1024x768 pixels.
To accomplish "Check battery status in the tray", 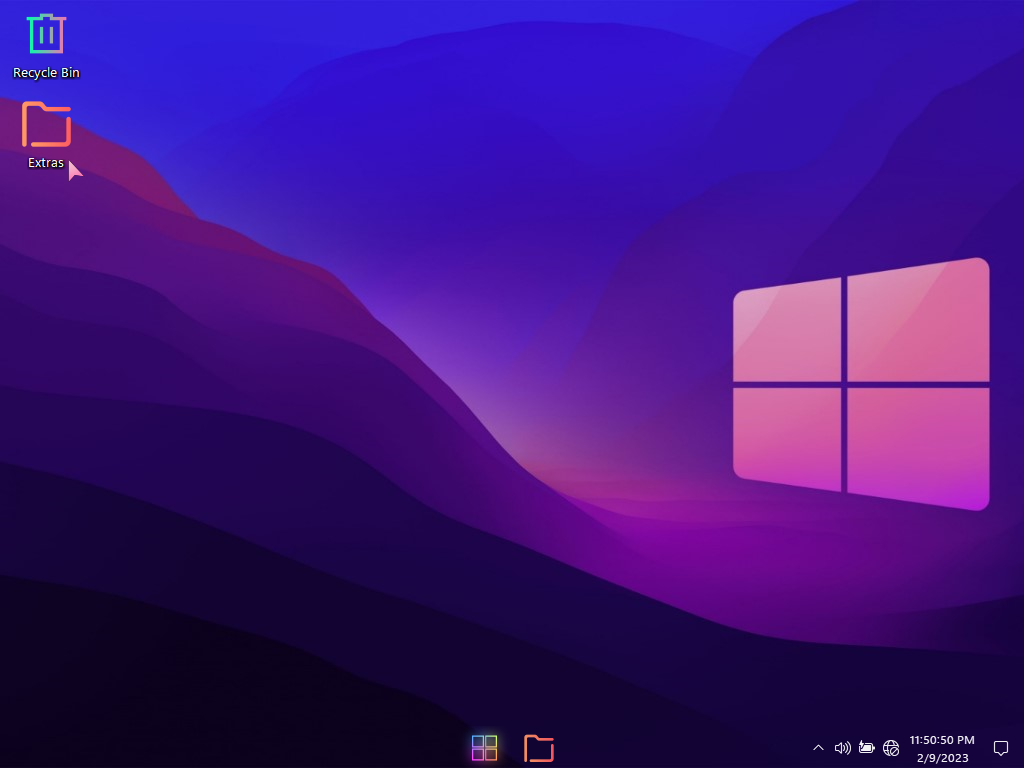I will coord(867,748).
